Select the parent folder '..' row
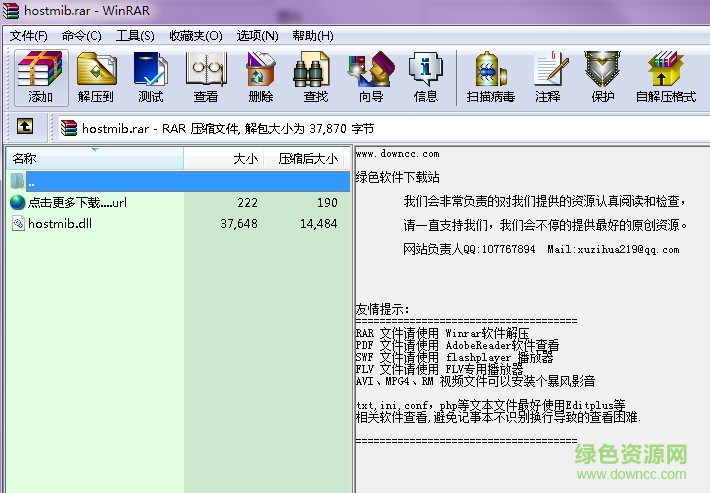The height and width of the screenshot is (493, 710). click(179, 182)
